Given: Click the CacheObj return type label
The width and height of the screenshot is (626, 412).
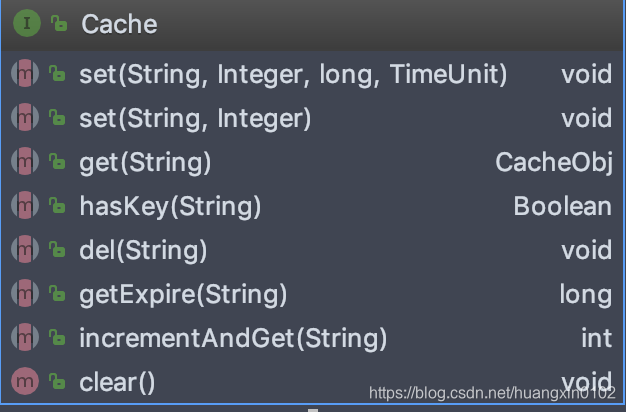Looking at the screenshot, I should coord(554,163).
